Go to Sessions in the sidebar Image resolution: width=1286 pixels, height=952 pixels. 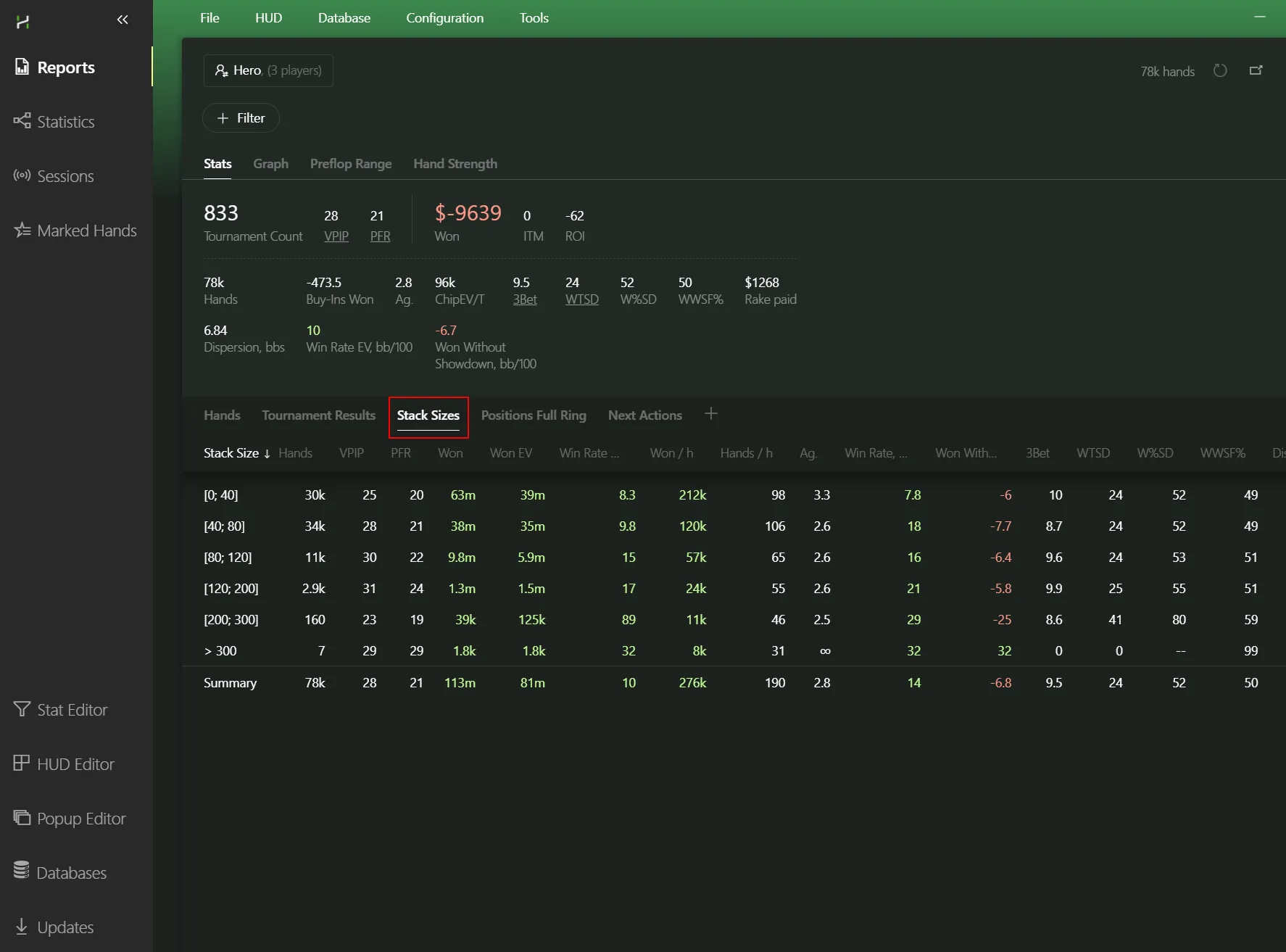coord(65,176)
